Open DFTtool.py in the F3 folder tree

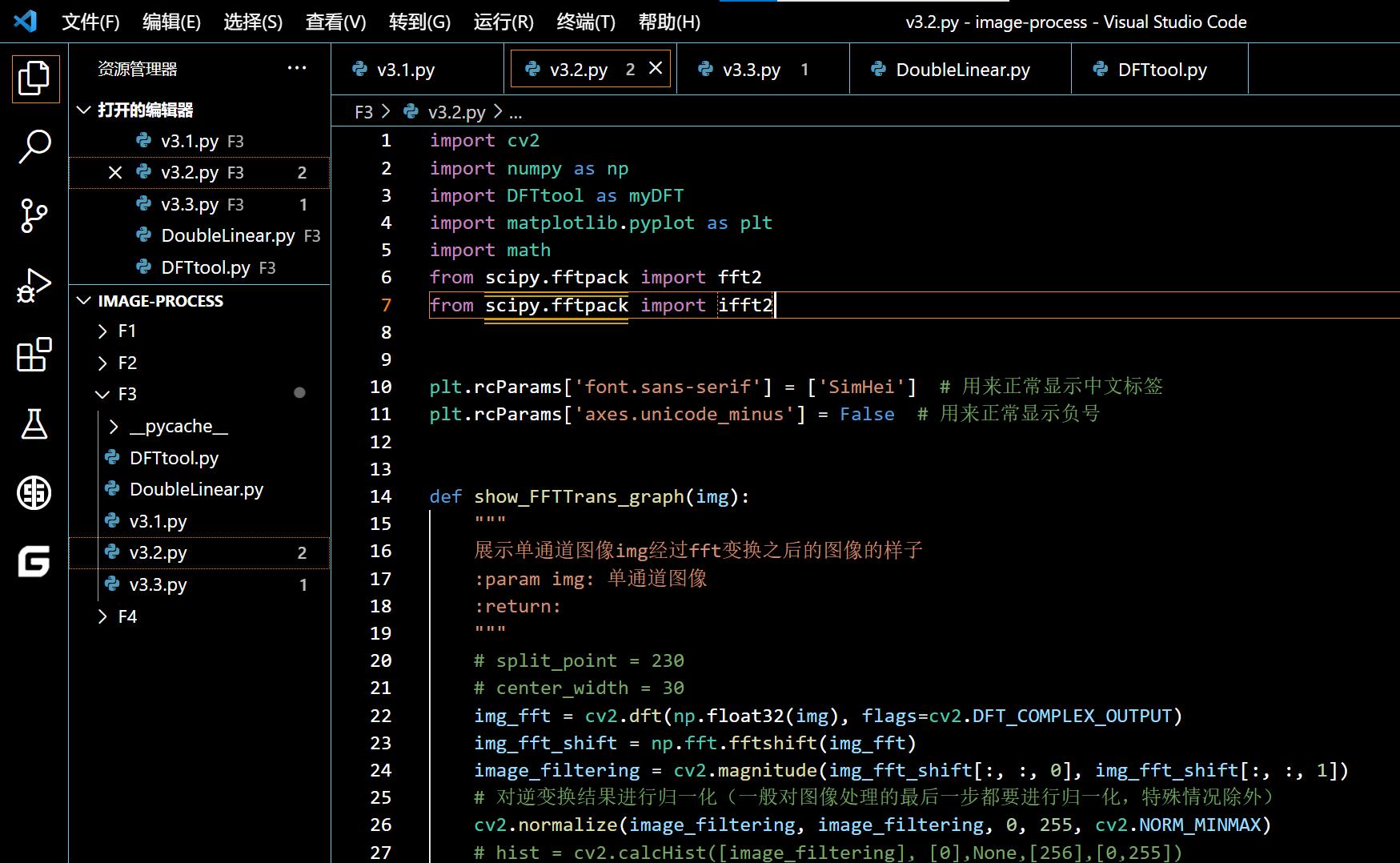coord(199,458)
